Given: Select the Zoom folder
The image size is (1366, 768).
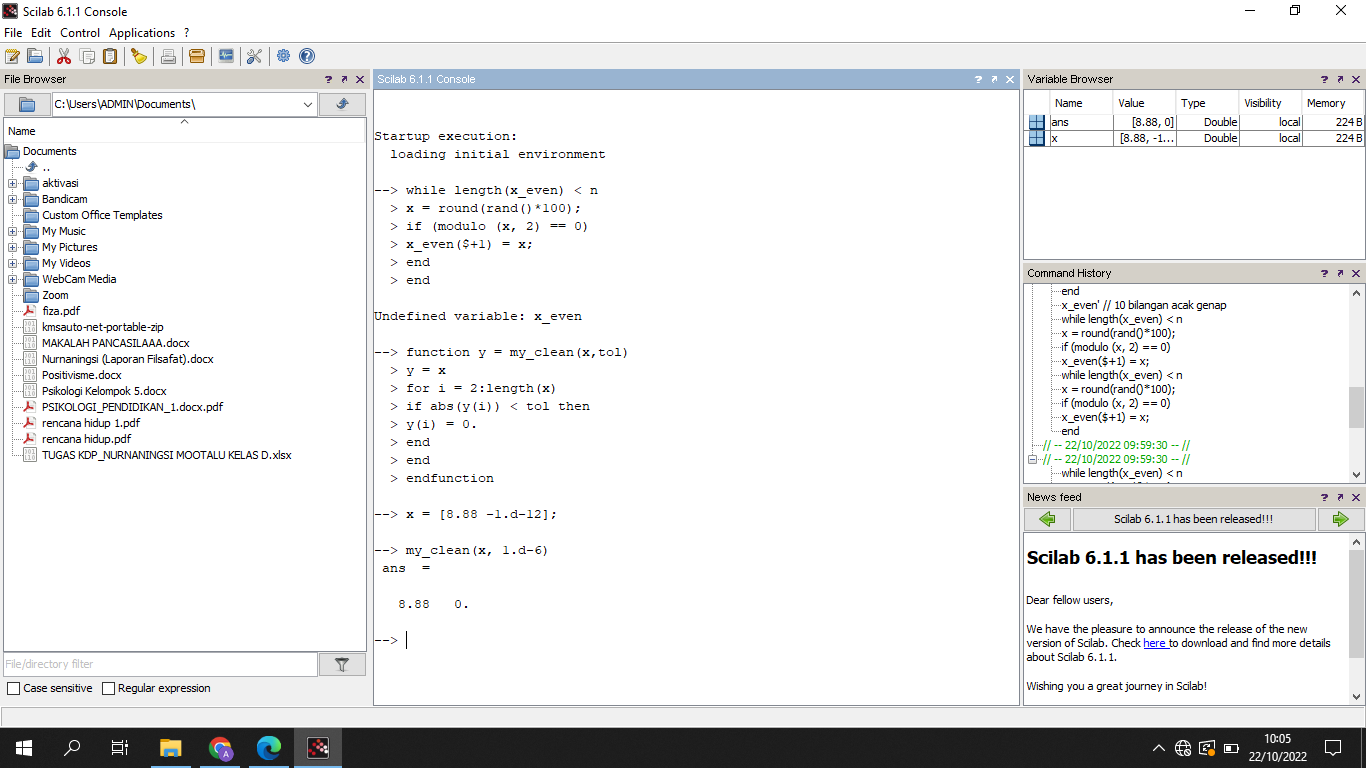Looking at the screenshot, I should coord(55,295).
